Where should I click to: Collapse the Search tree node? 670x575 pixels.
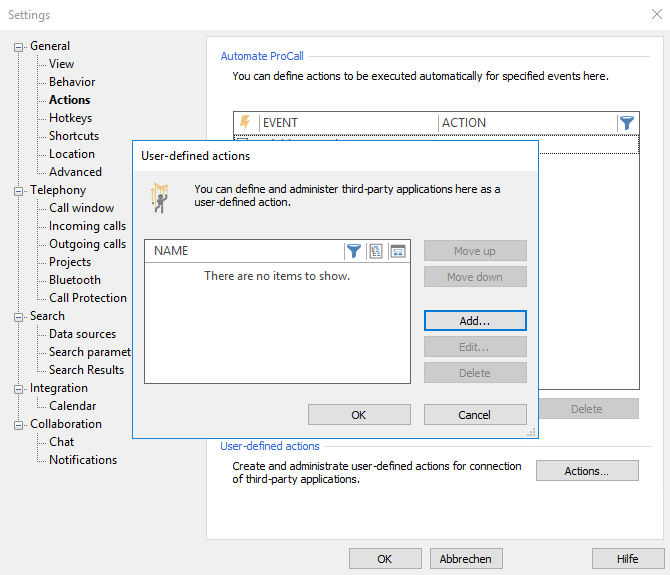[19, 316]
